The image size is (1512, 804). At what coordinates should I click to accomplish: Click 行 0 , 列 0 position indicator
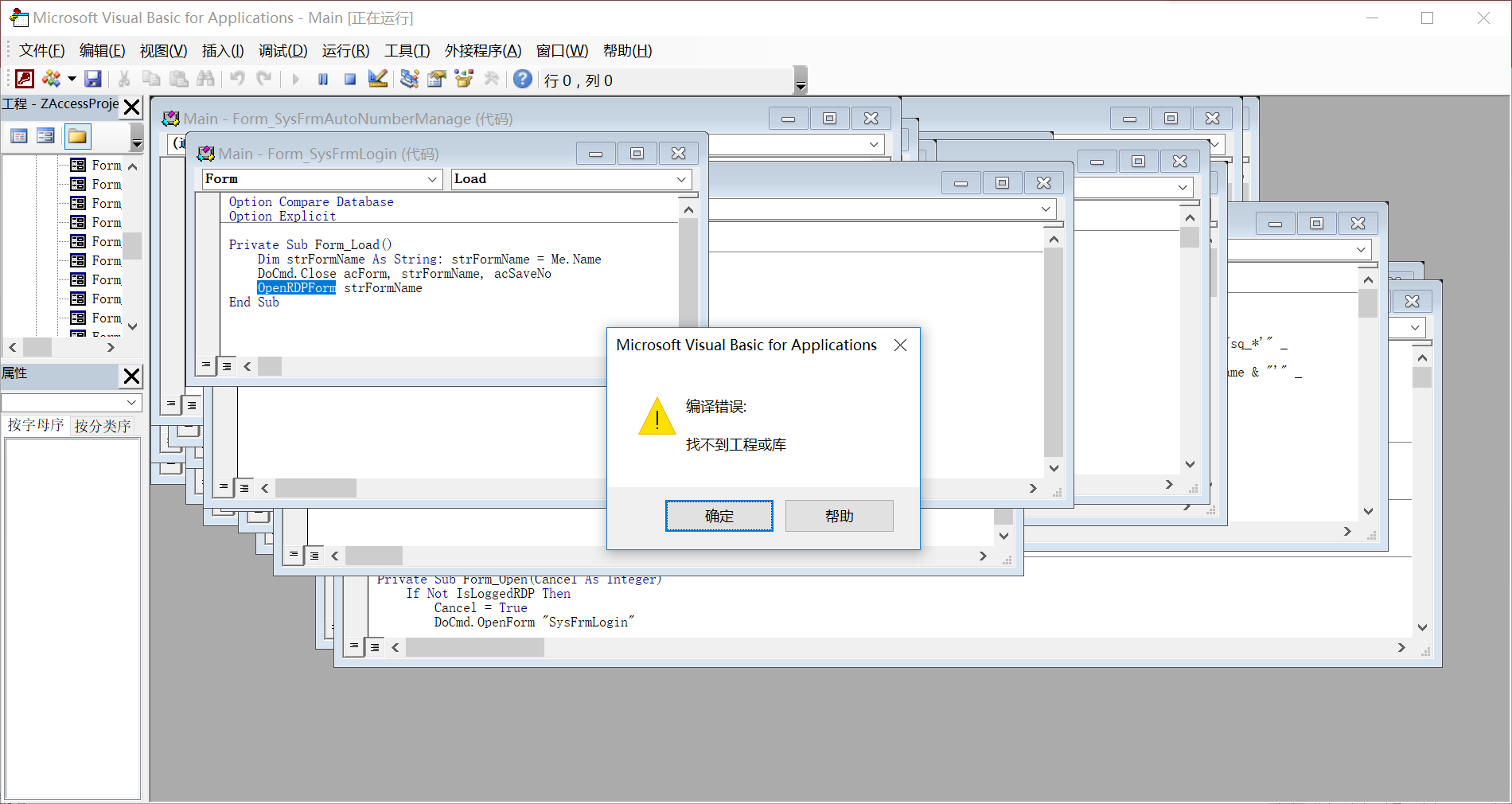579,80
